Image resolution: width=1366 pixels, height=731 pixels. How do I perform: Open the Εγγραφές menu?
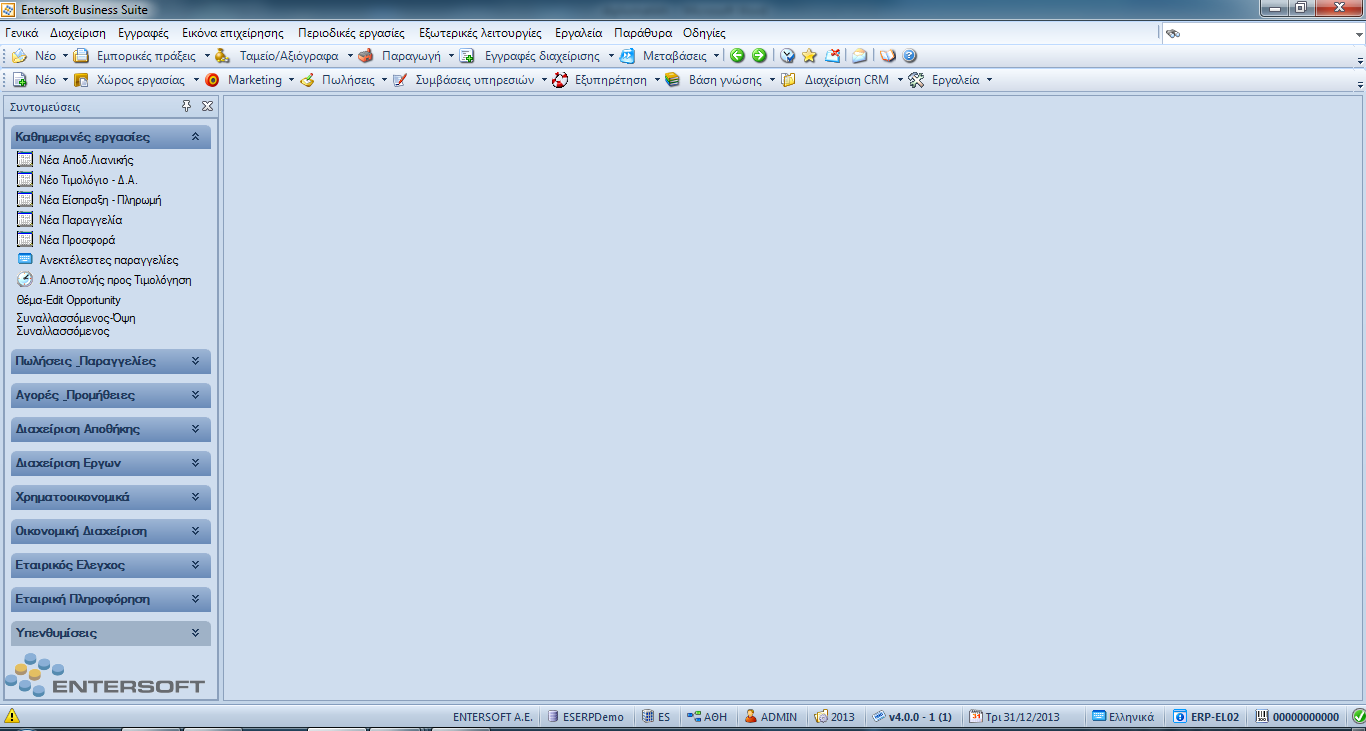pyautogui.click(x=143, y=33)
